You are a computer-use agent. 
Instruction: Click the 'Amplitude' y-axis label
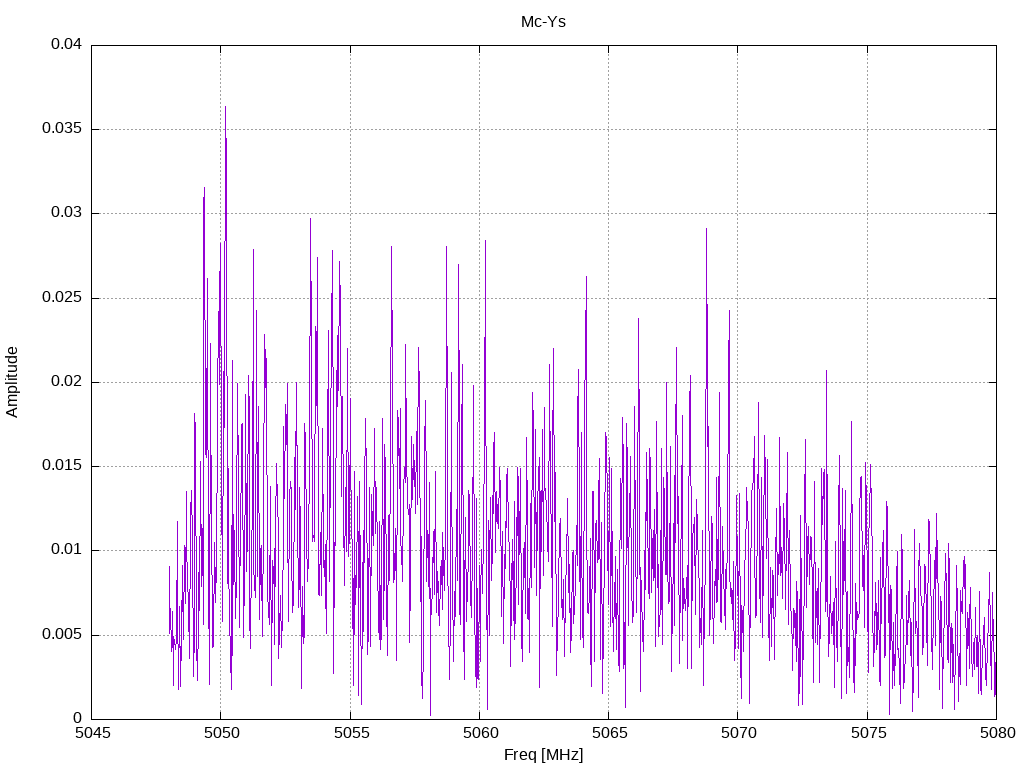pyautogui.click(x=12, y=382)
